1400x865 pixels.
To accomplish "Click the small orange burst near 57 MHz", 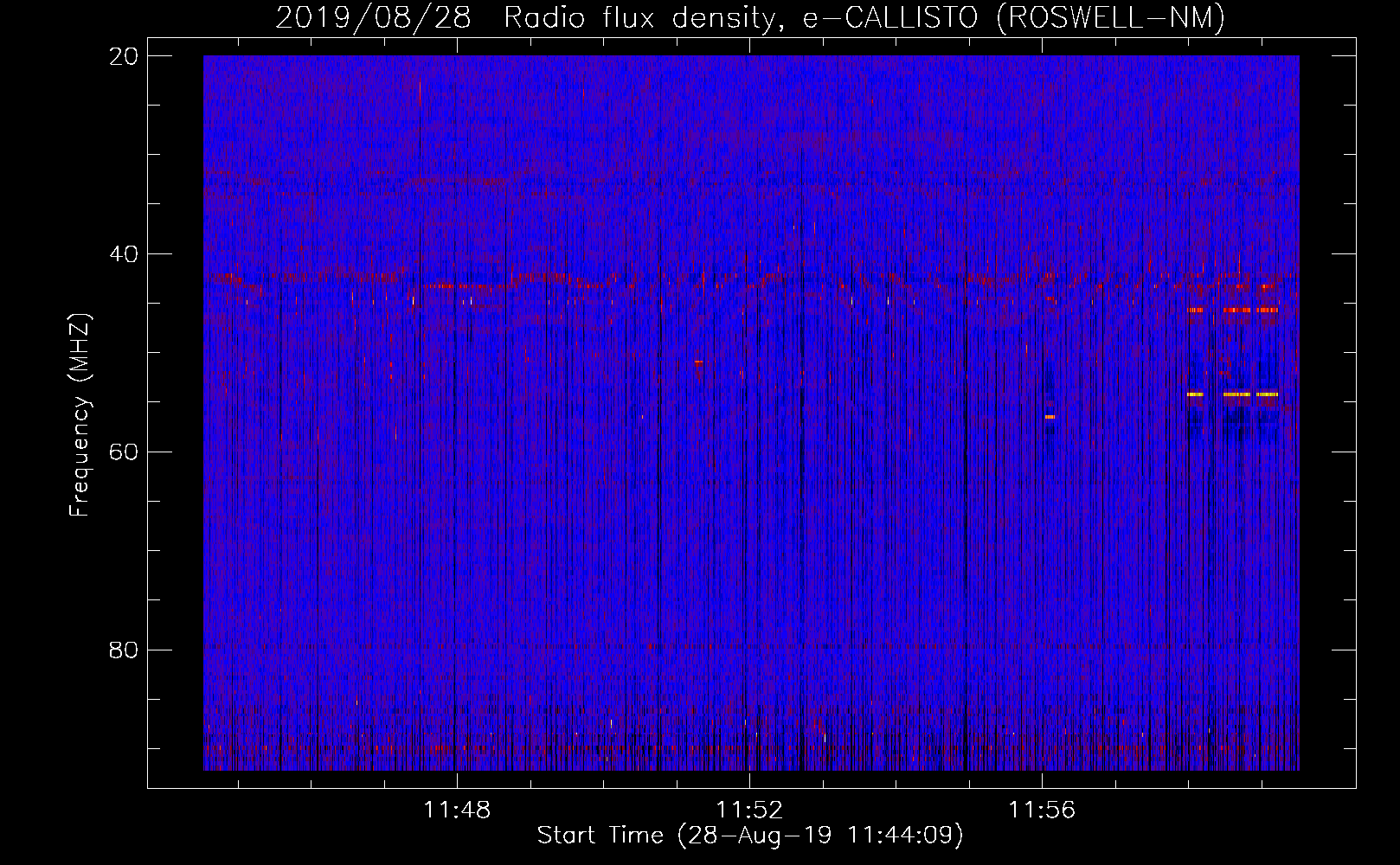I will tap(1050, 417).
